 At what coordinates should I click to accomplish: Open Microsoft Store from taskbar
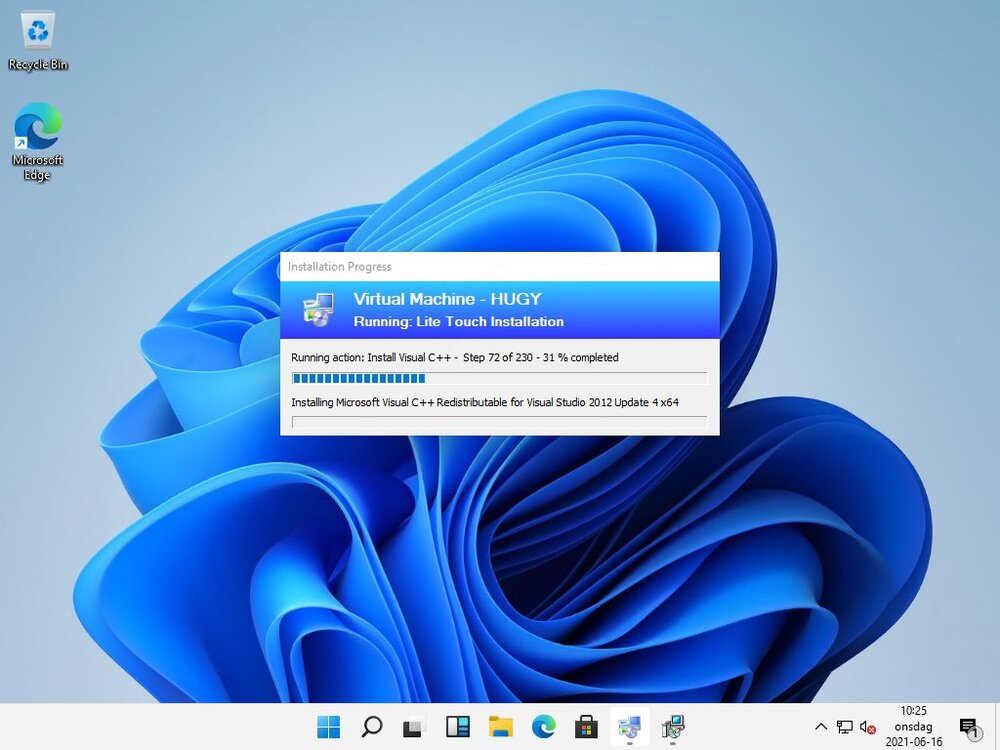pos(586,726)
